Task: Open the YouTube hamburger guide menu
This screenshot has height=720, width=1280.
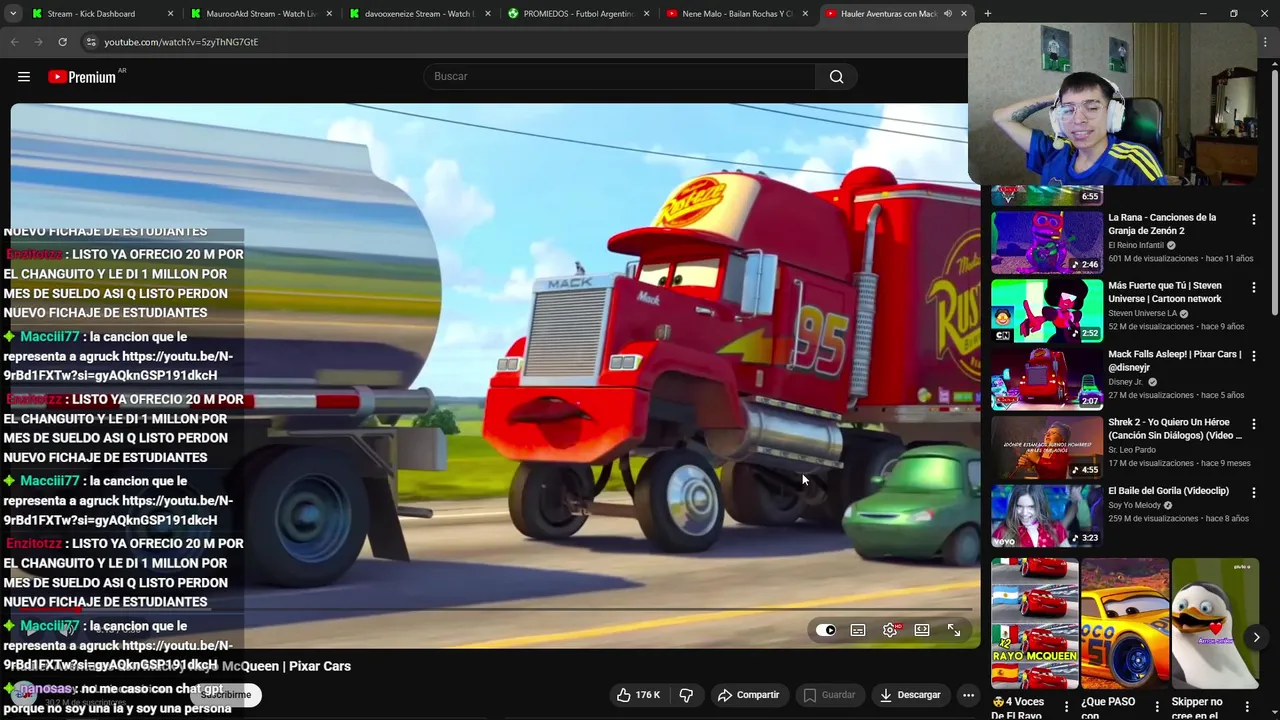Action: pos(24,77)
